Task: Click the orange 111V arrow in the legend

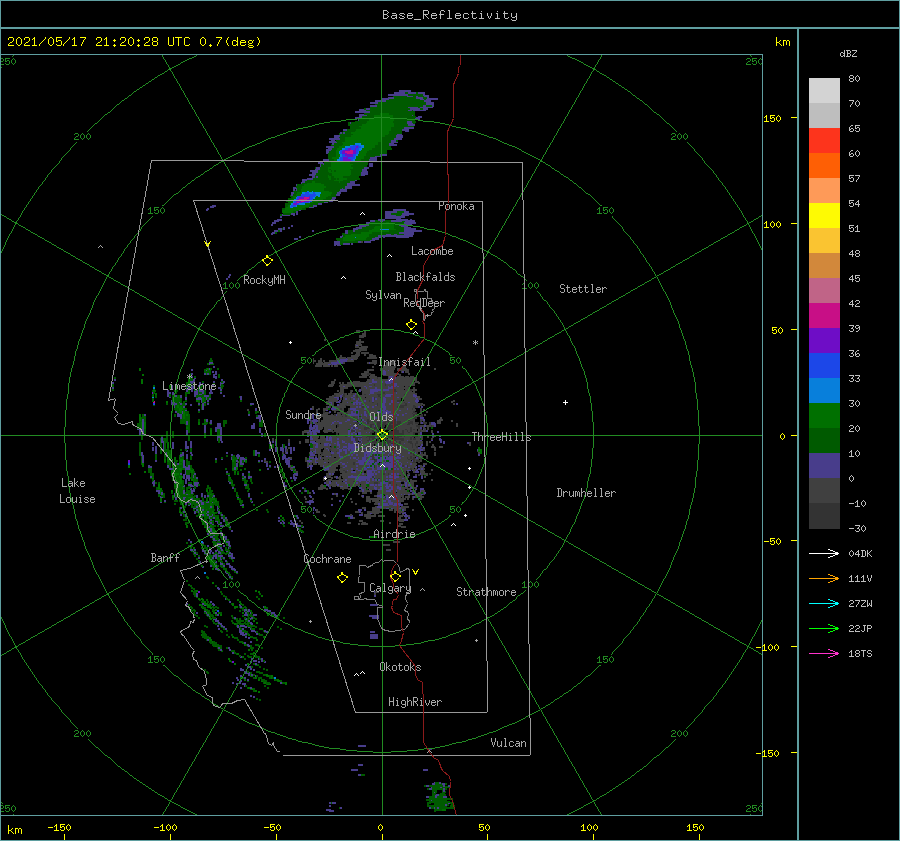Action: (824, 579)
